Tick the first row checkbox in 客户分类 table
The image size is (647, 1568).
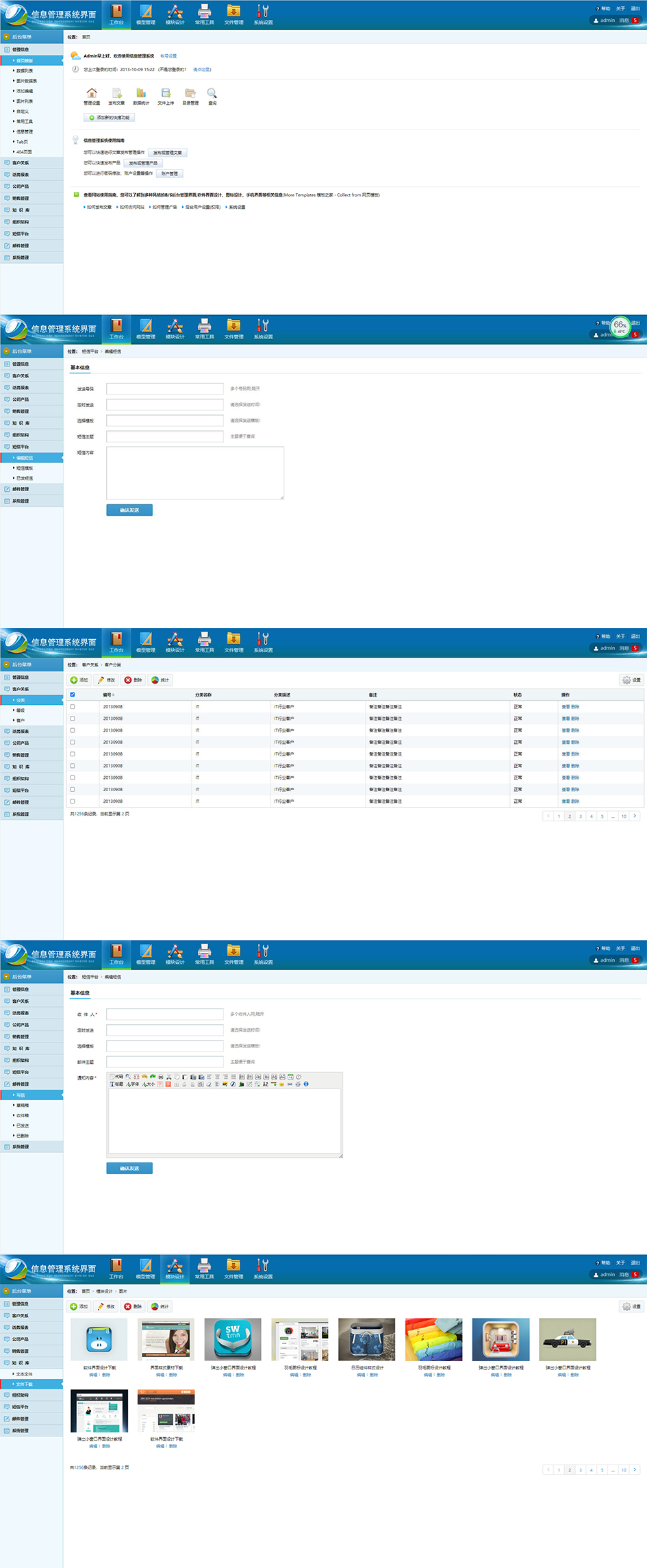(73, 707)
